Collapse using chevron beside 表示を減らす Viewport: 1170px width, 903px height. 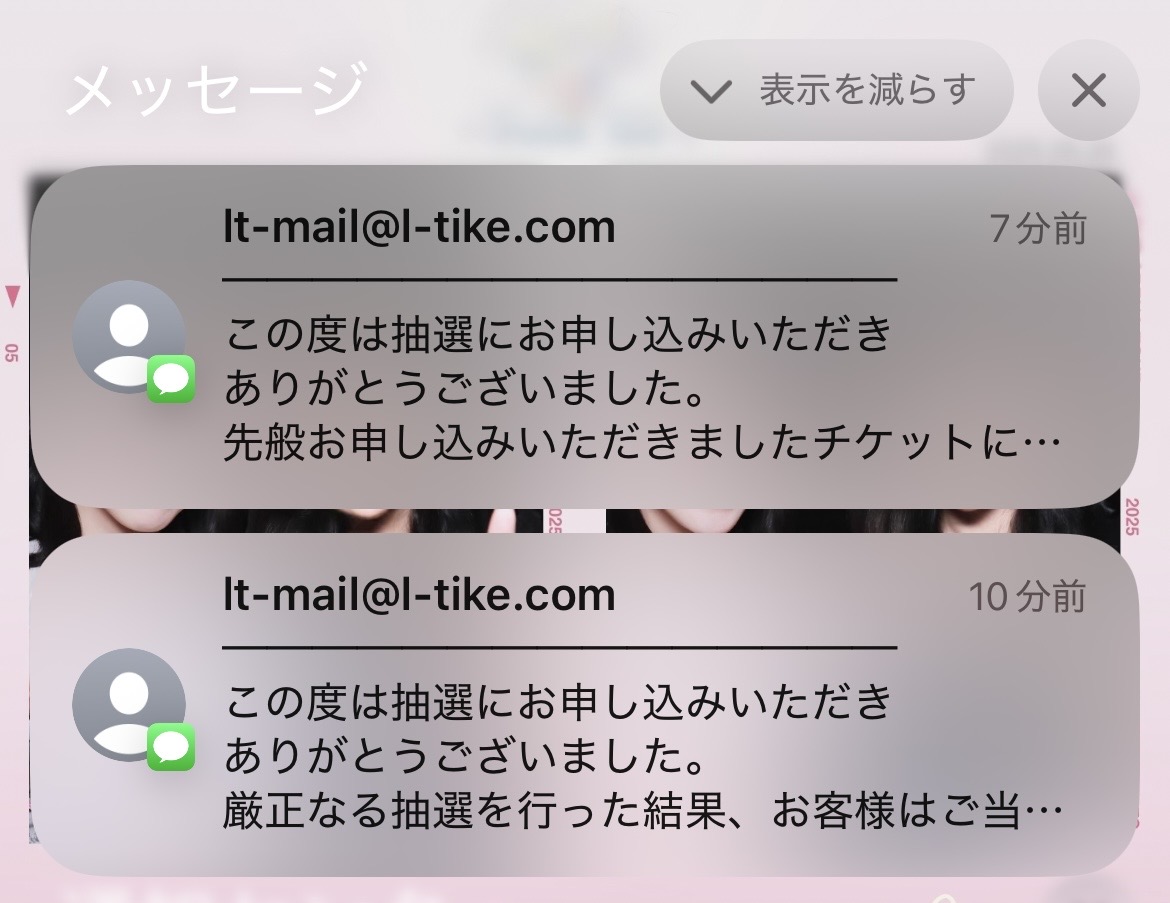[x=710, y=91]
